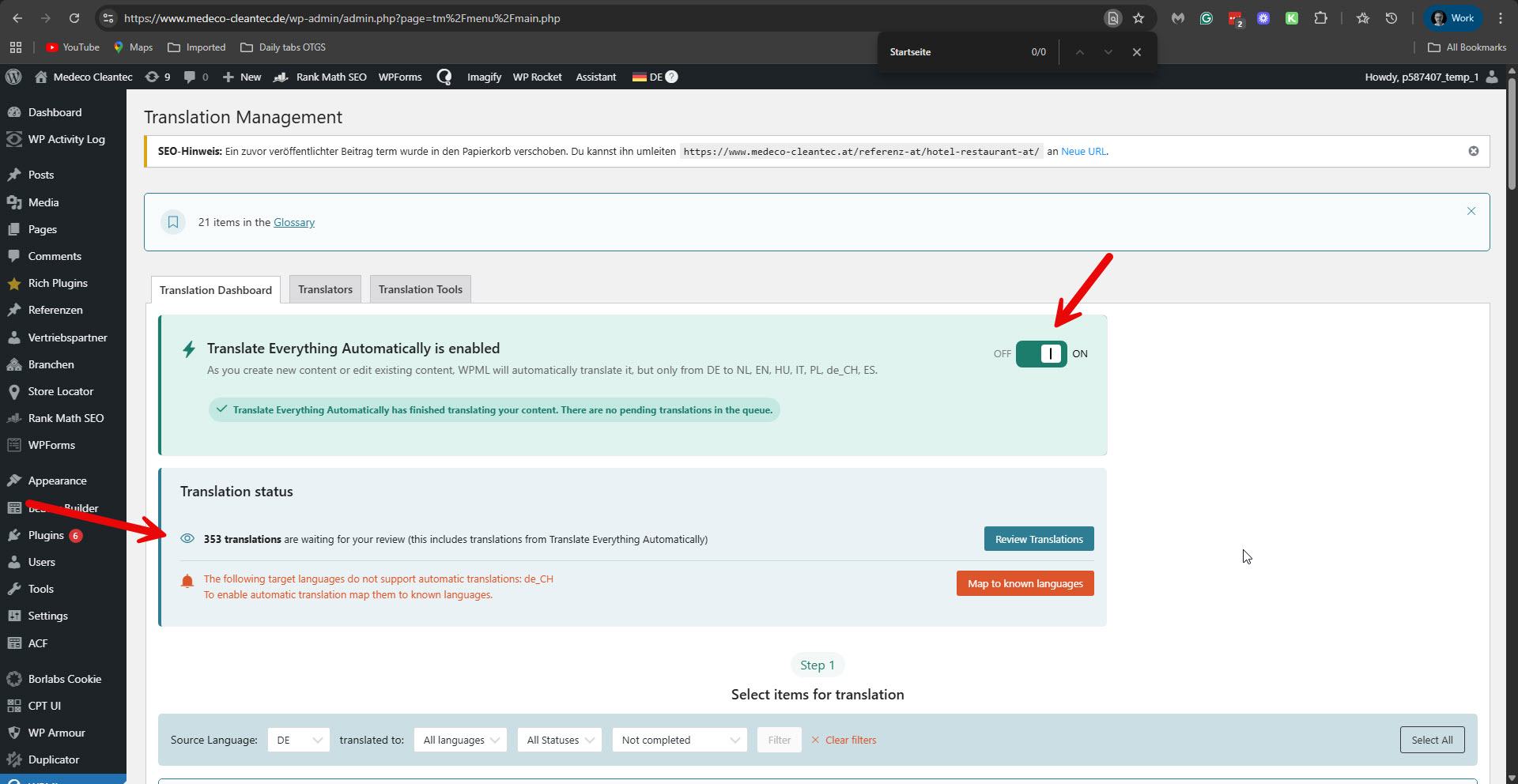
Task: Click Settings sidebar icon
Action: coord(14,616)
